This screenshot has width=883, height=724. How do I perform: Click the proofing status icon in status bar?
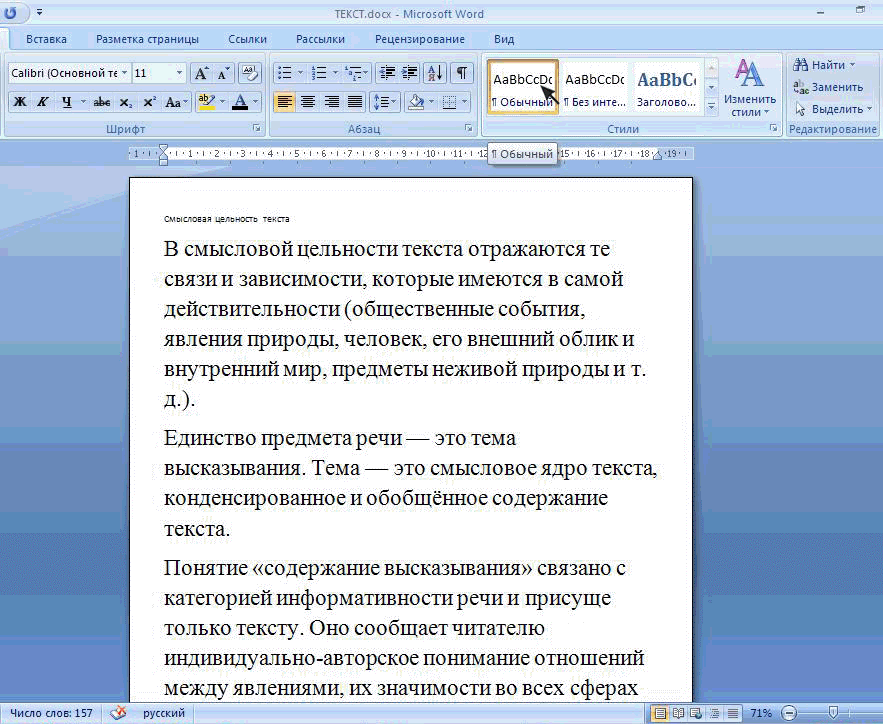[118, 713]
